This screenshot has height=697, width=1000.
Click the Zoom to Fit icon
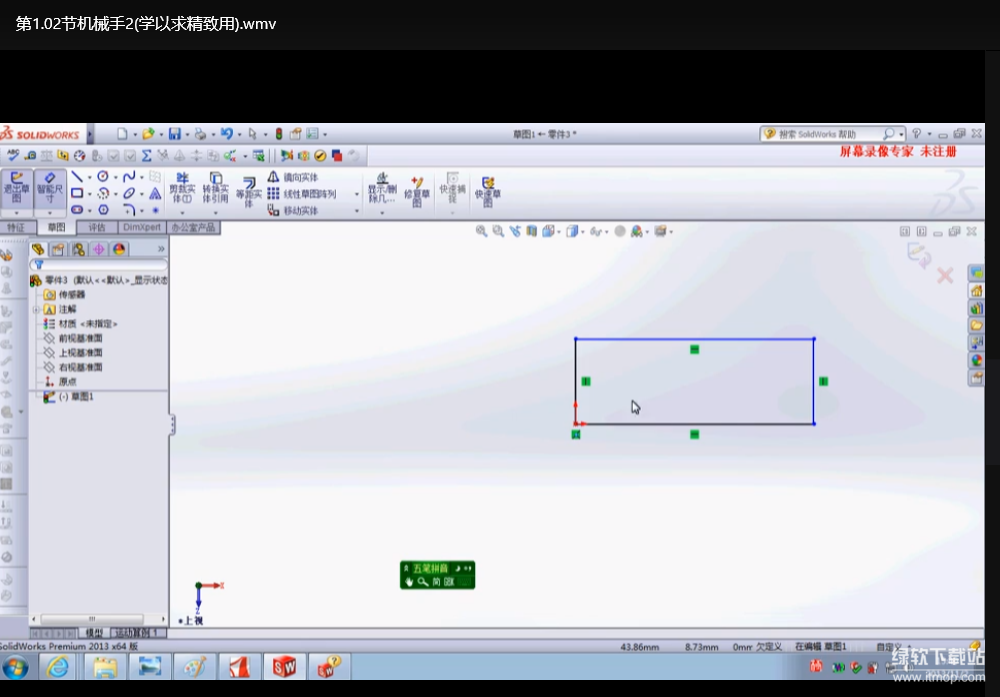(x=482, y=231)
